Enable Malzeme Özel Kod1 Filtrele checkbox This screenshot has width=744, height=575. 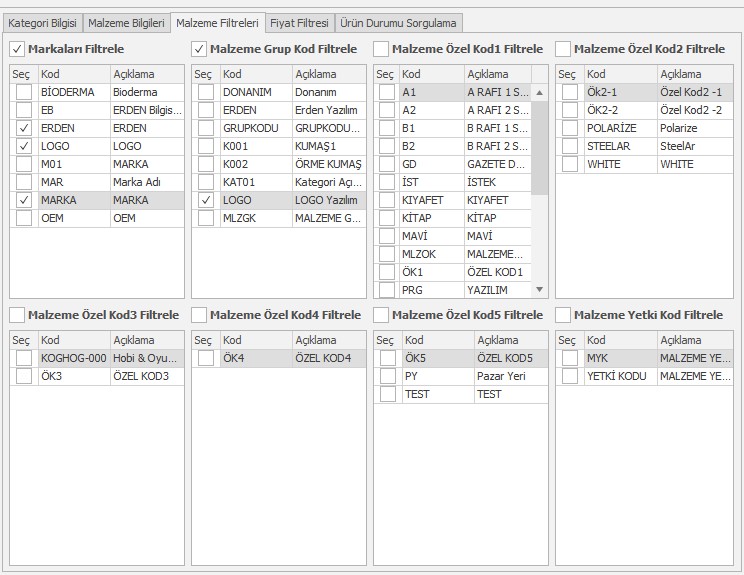(x=381, y=49)
